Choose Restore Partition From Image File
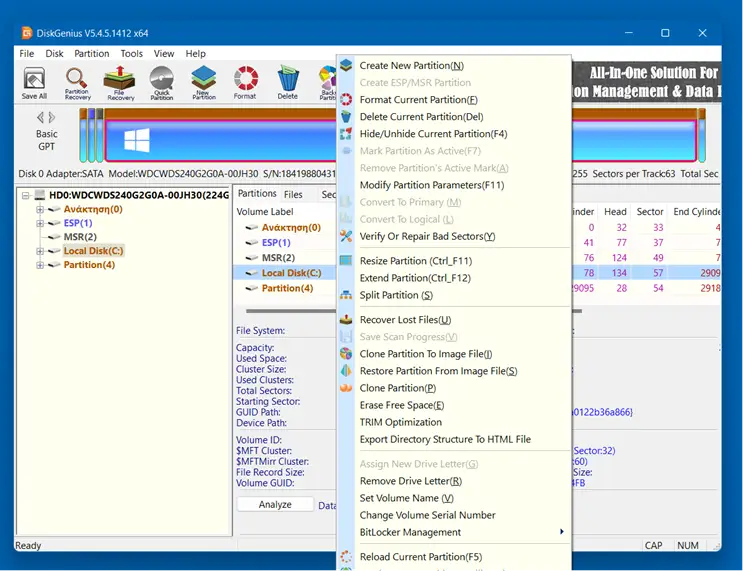This screenshot has width=744, height=571. coord(438,371)
